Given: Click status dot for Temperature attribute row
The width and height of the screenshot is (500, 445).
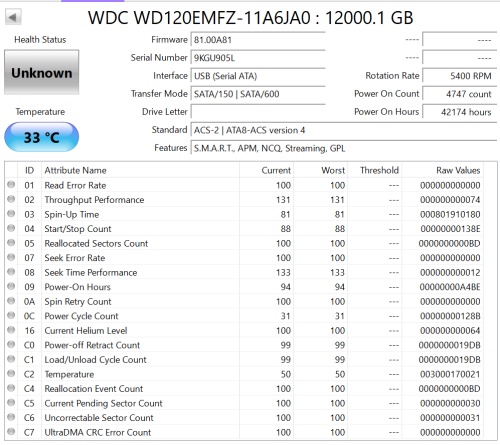Looking at the screenshot, I should coord(11,374).
